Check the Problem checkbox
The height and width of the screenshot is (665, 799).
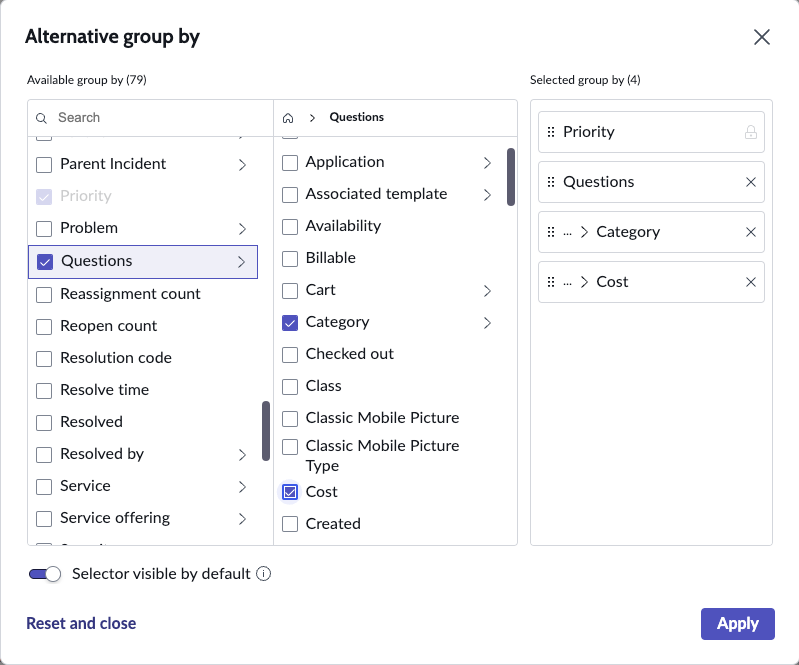(44, 228)
